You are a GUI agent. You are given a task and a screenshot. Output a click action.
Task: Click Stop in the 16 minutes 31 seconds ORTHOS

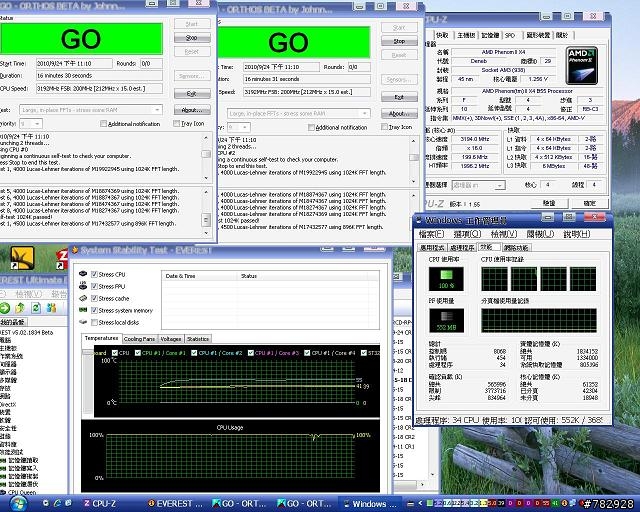tap(399, 41)
